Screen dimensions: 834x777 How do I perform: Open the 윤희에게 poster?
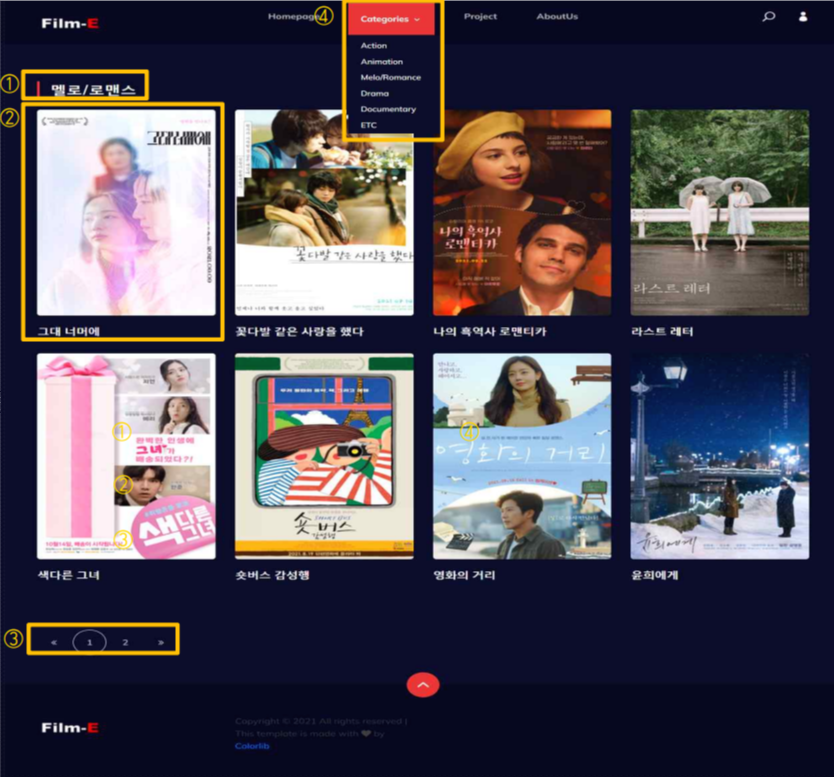pyautogui.click(x=720, y=456)
